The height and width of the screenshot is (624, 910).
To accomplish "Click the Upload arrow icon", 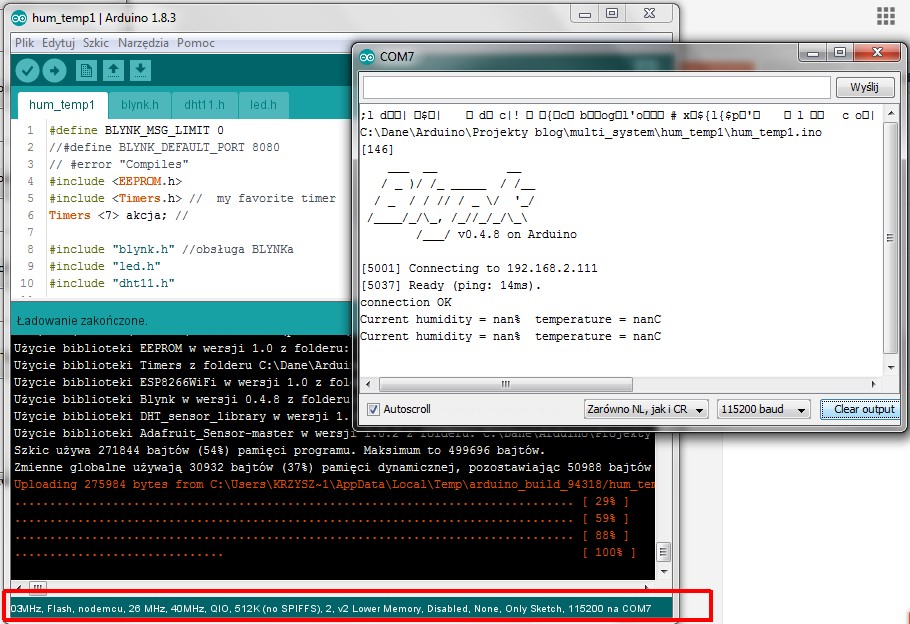I will tap(55, 69).
